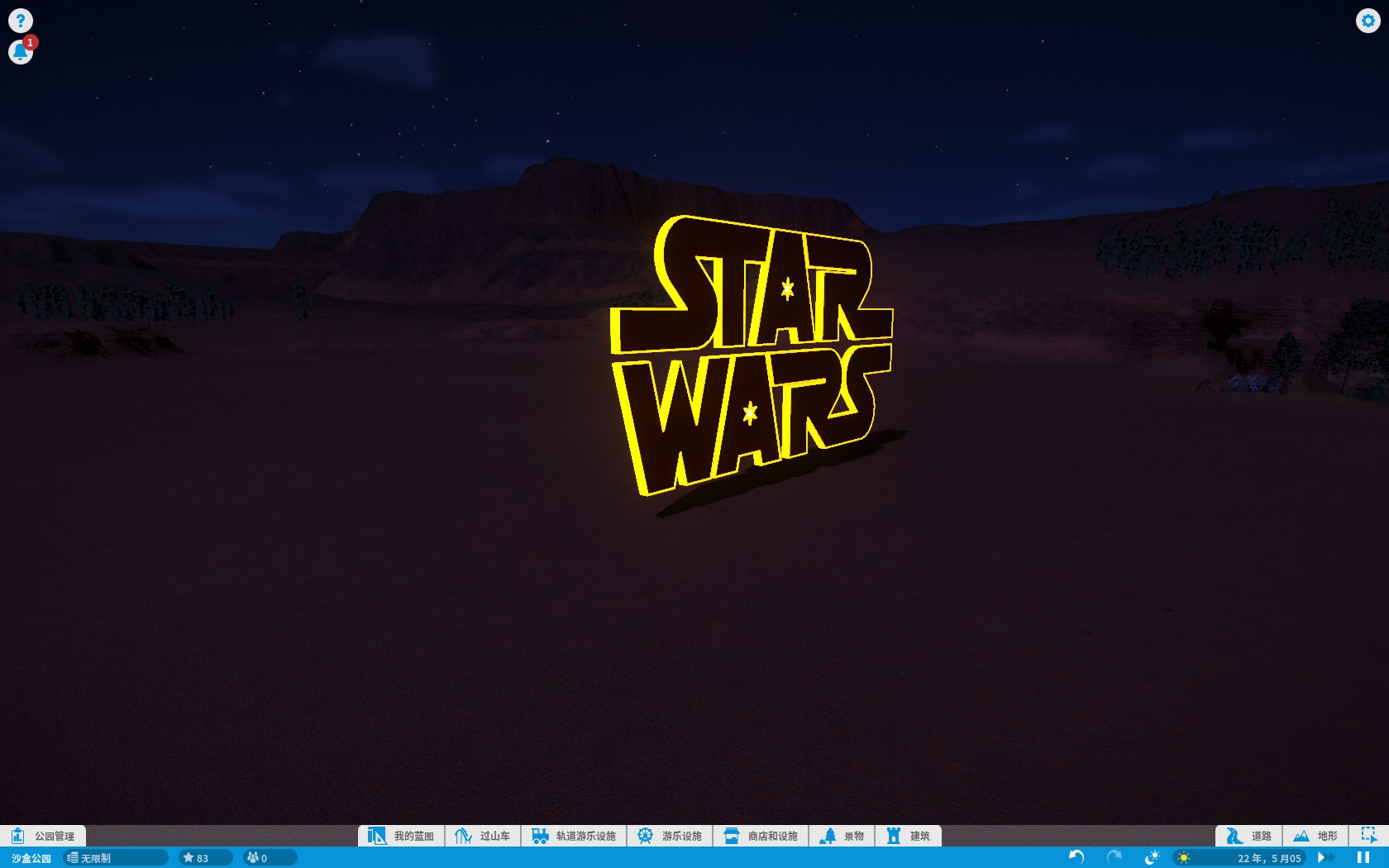Select the STAR WARS neon sign
Screen dimensions: 1389x868
click(751, 355)
